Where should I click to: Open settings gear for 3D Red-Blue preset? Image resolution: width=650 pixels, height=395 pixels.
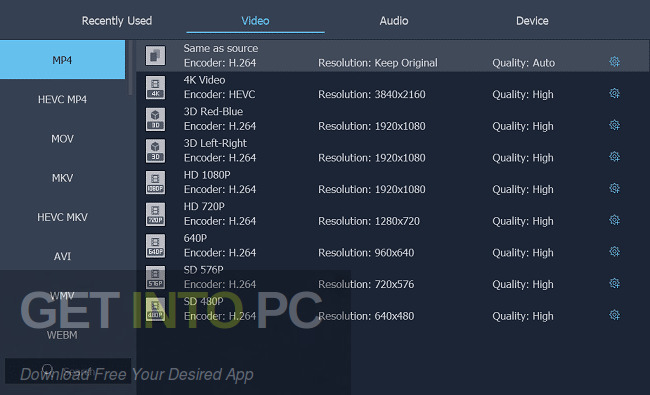coord(614,125)
